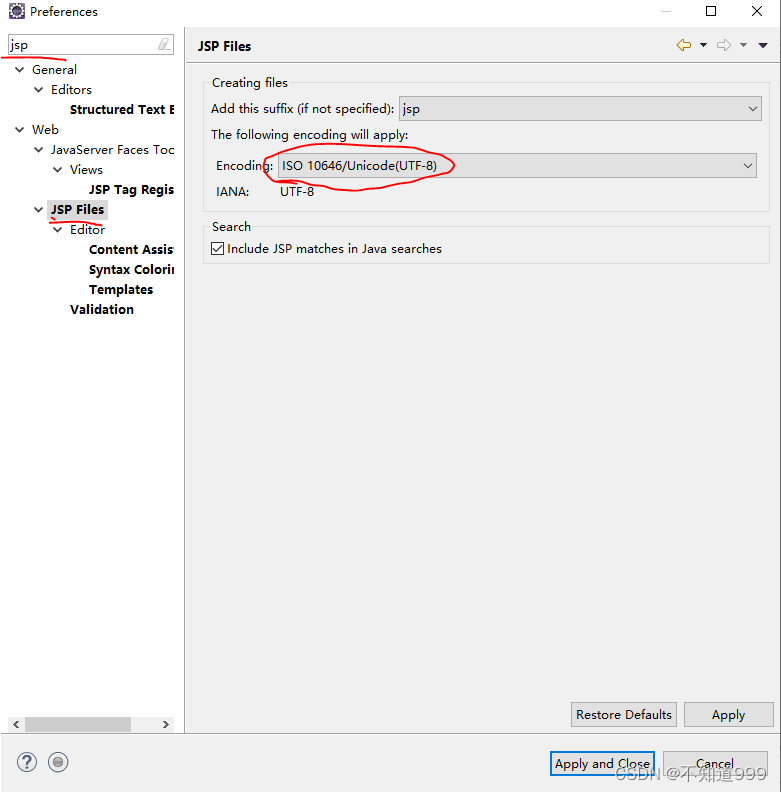The image size is (781, 792).
Task: Open the help question mark icon
Action: [27, 762]
